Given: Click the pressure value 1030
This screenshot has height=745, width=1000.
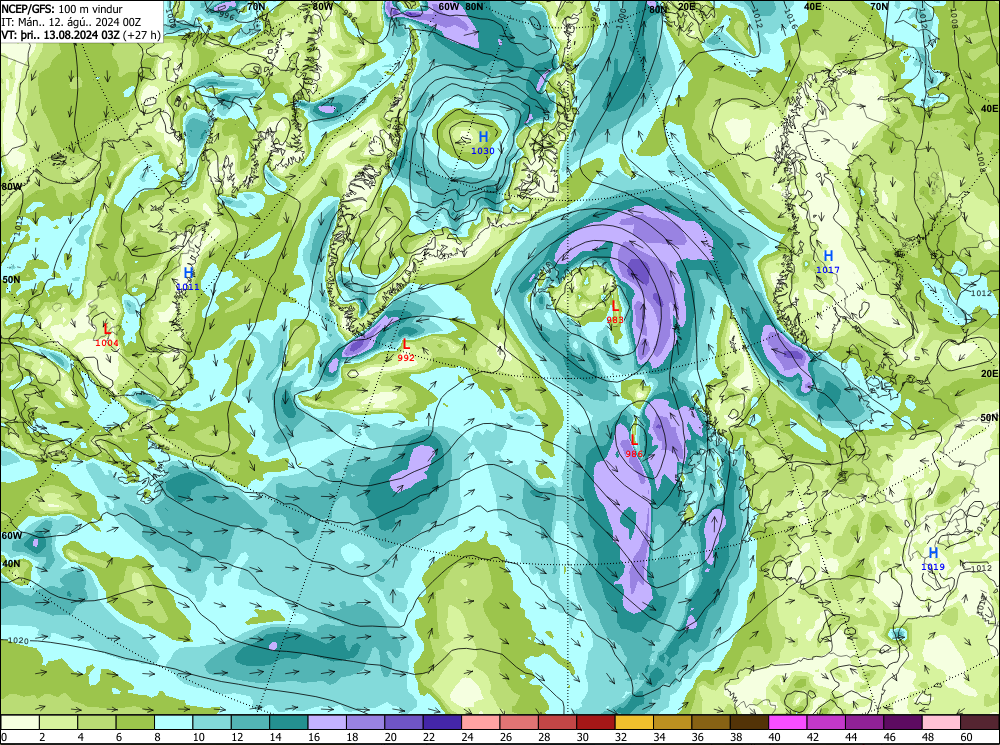Looking at the screenshot, I should 483,151.
